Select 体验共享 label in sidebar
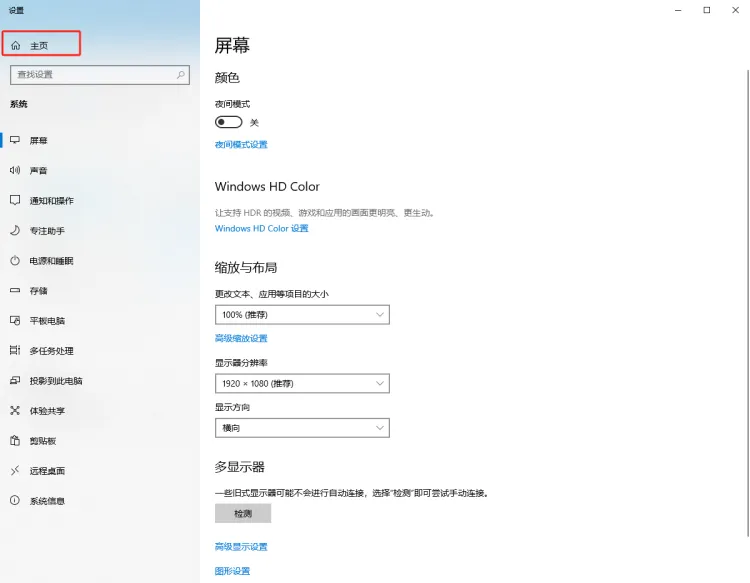Image resolution: width=750 pixels, height=583 pixels. (x=47, y=411)
